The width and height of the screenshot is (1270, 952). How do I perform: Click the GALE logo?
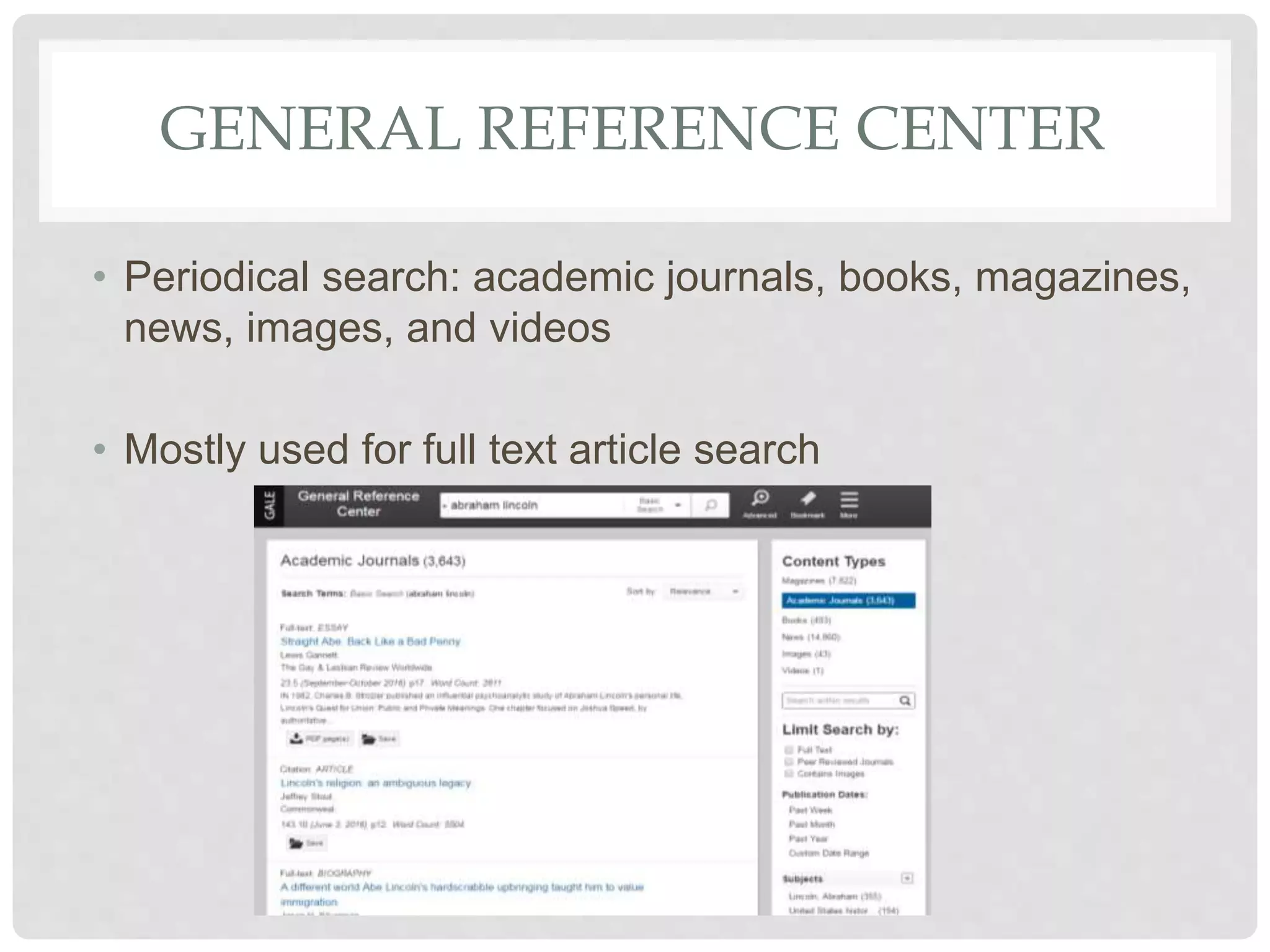[x=269, y=505]
